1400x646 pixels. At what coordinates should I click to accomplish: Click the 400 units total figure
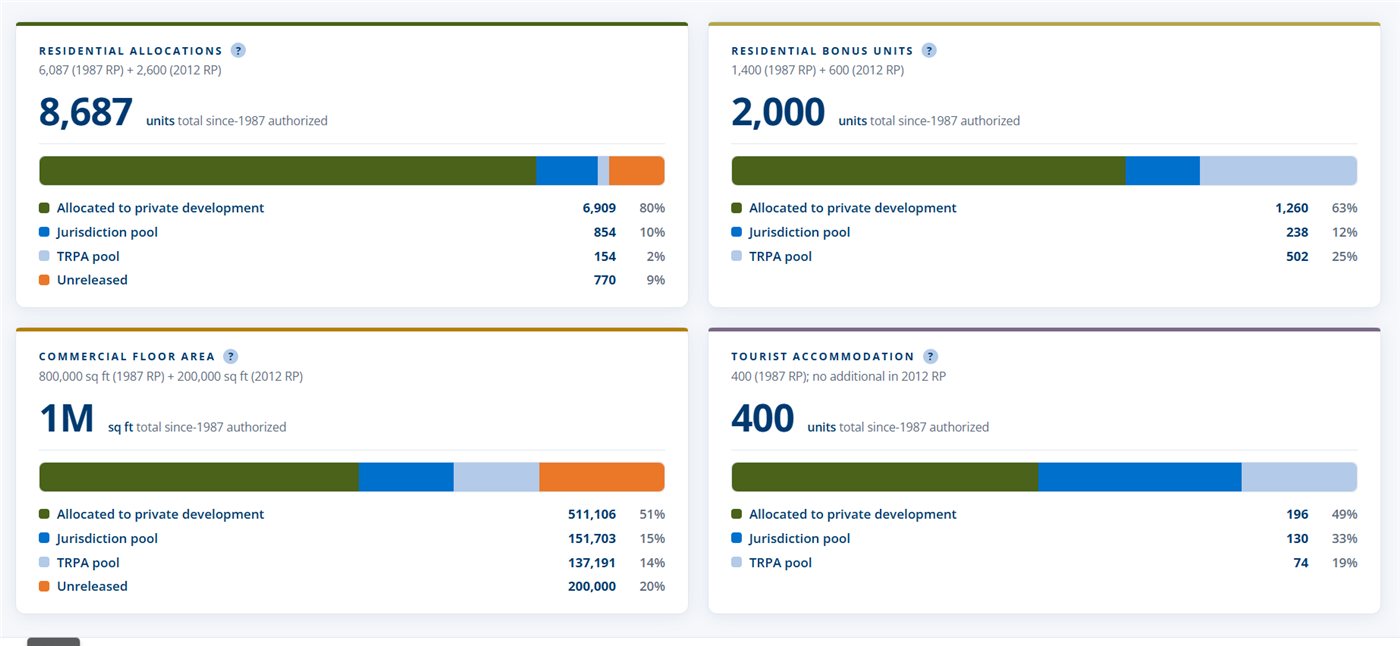click(763, 418)
